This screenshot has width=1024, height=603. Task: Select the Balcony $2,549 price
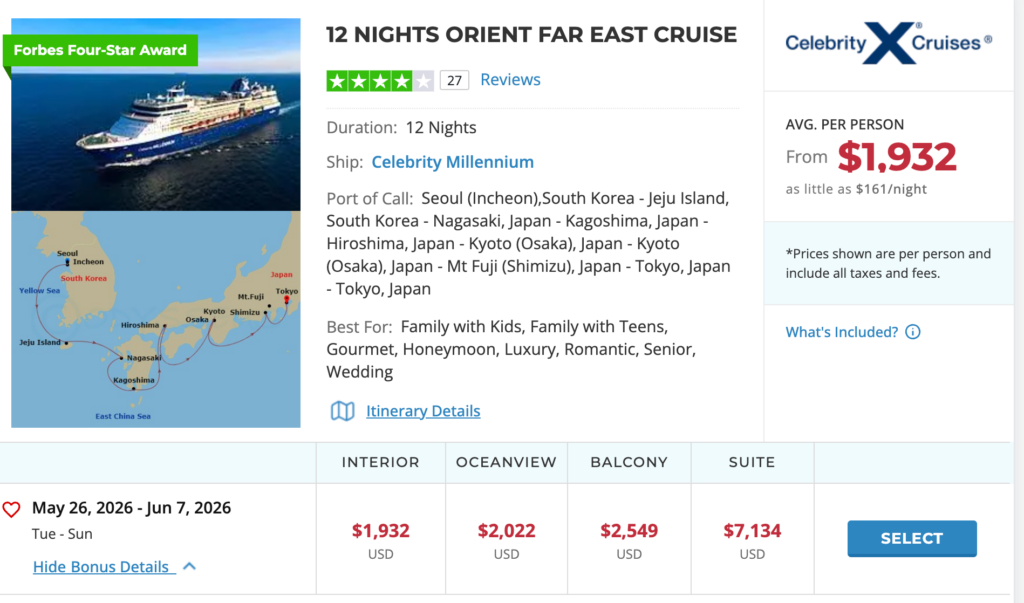(629, 530)
